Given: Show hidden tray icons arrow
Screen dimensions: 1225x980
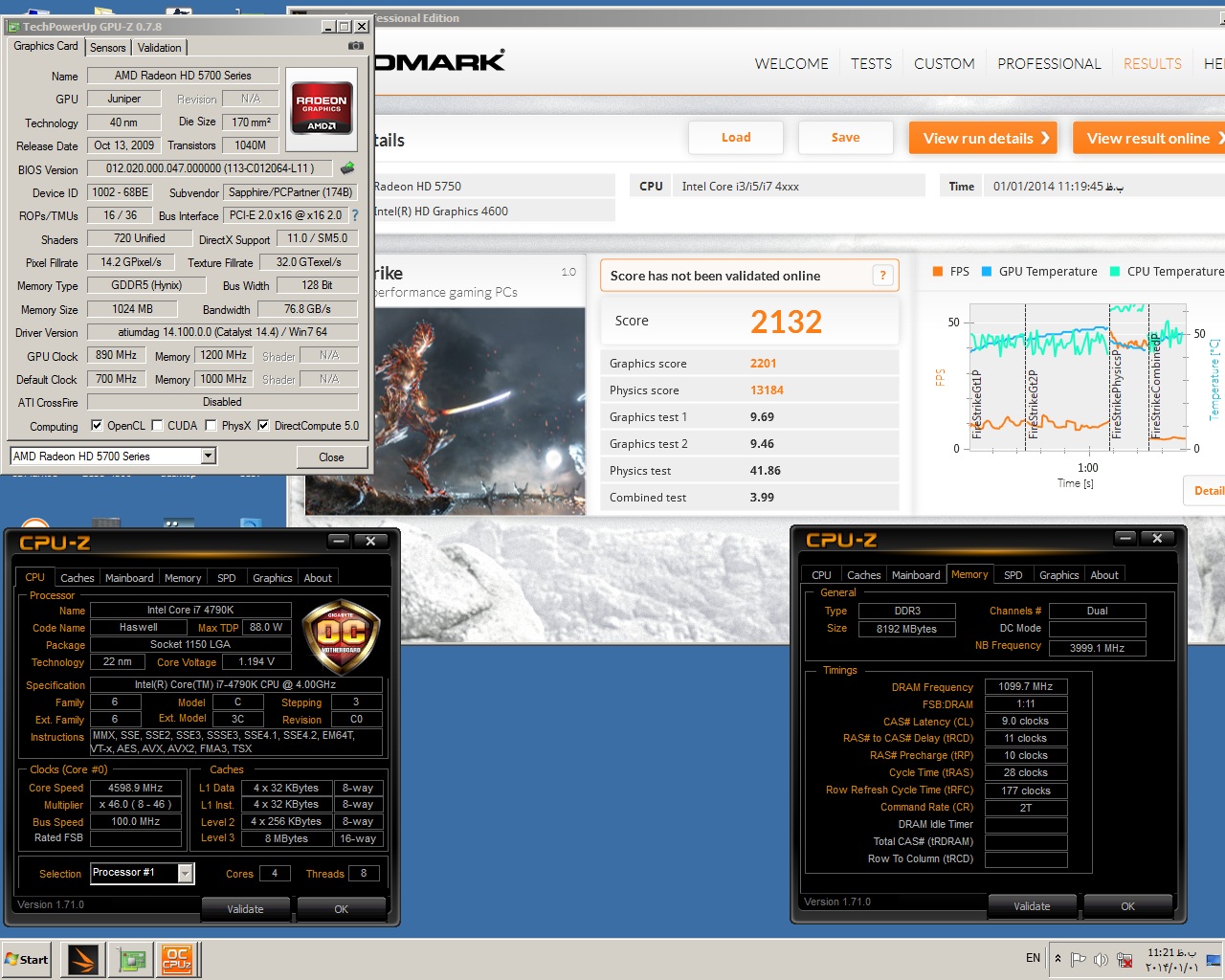Looking at the screenshot, I should 1058,958.
